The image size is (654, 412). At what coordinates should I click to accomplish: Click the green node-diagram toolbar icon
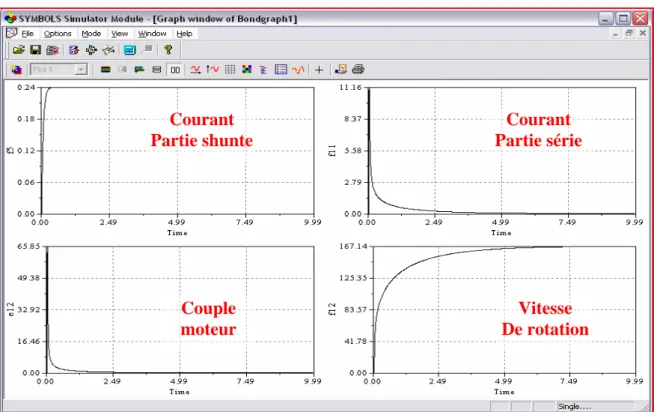click(x=91, y=50)
